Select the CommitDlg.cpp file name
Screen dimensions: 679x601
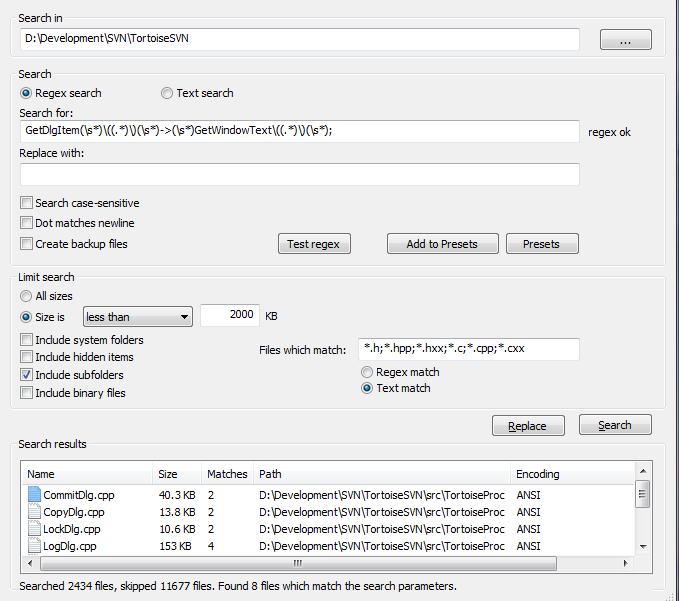[79, 495]
